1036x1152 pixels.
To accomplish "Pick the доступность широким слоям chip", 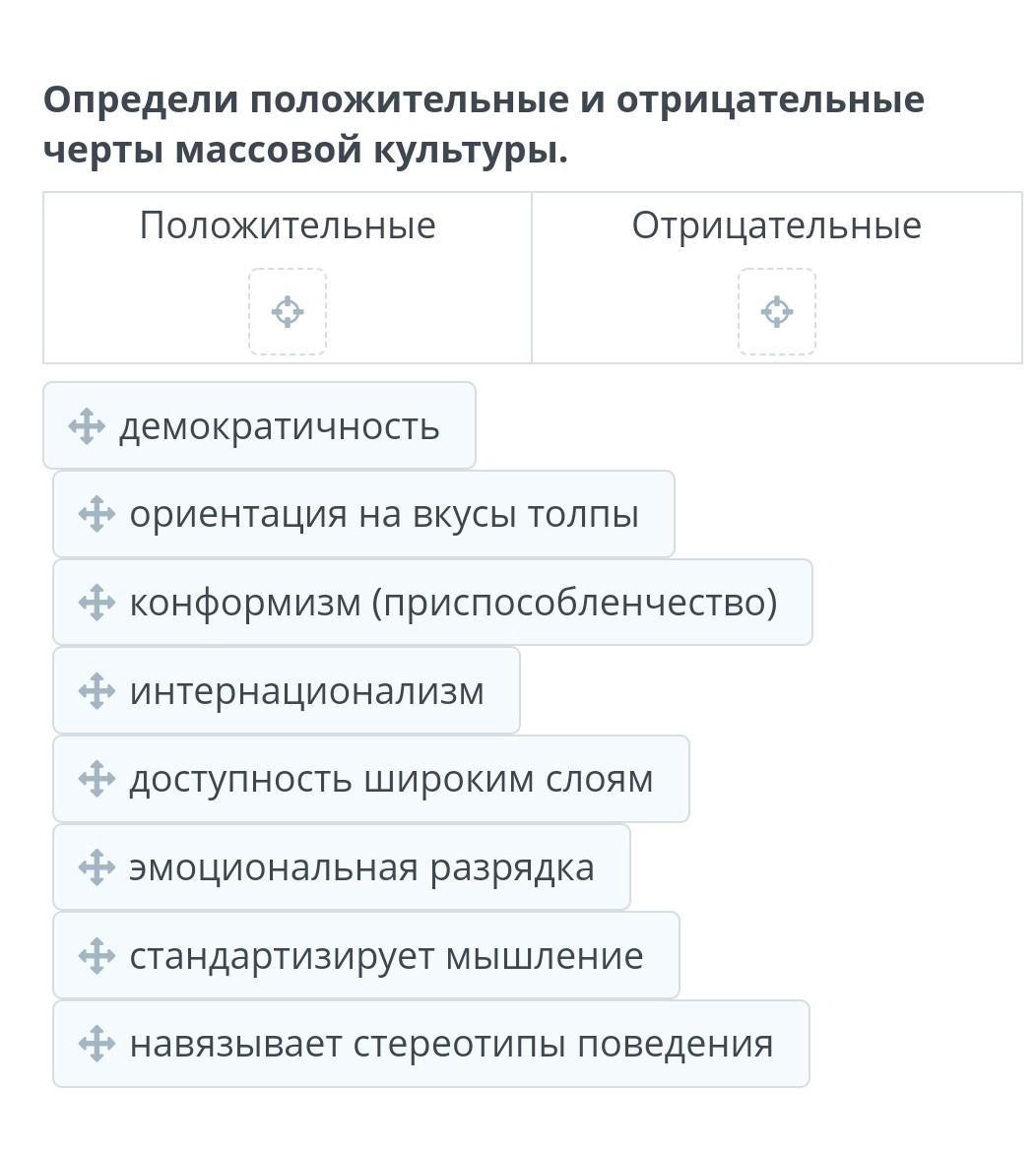I will (x=391, y=779).
